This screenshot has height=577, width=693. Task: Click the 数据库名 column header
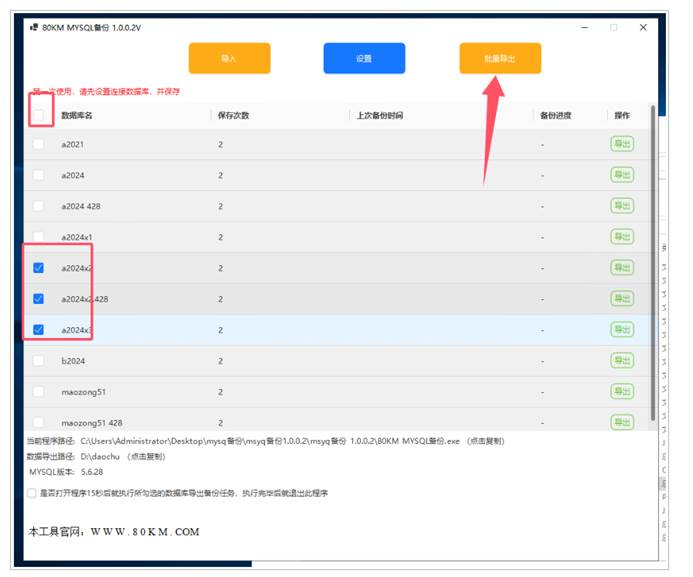(76, 115)
